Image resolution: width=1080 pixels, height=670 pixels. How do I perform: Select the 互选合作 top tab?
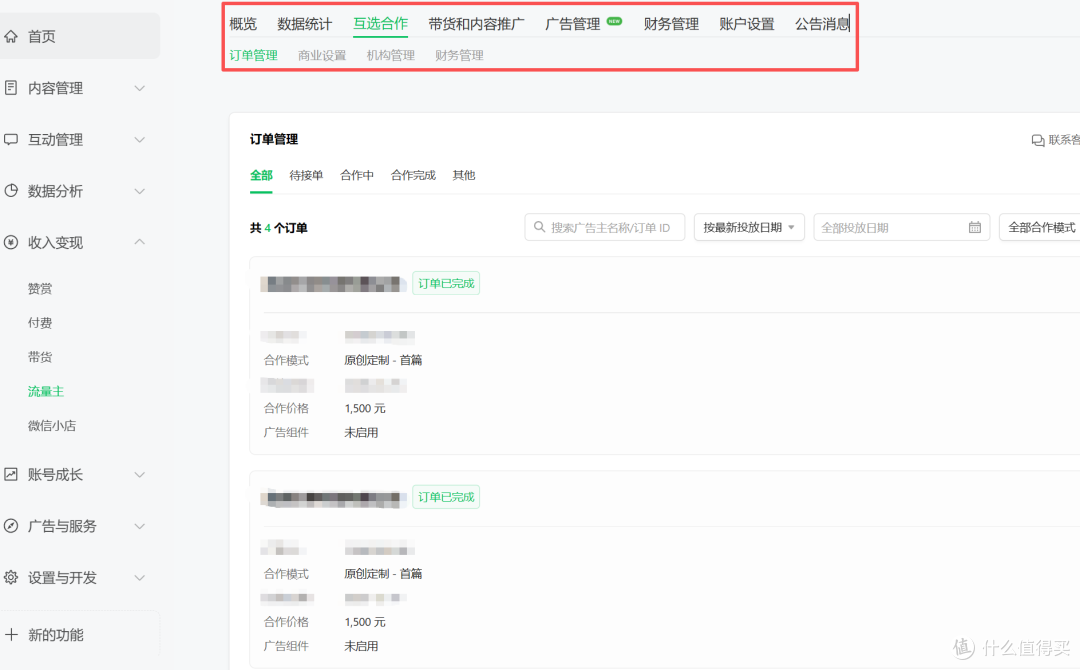(380, 24)
